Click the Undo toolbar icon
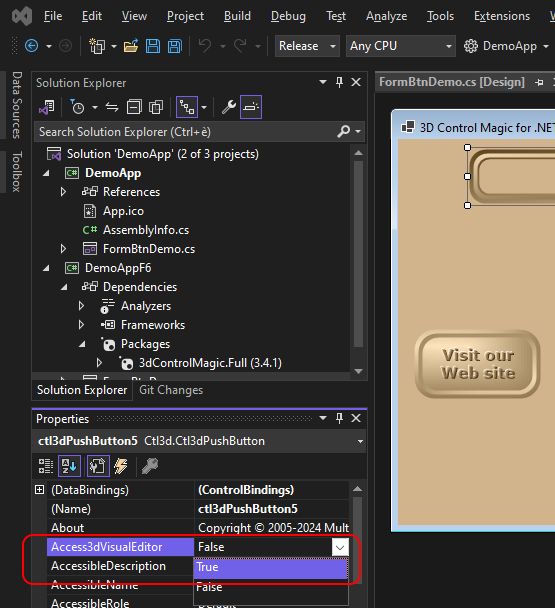The height and width of the screenshot is (608, 555). (x=205, y=46)
